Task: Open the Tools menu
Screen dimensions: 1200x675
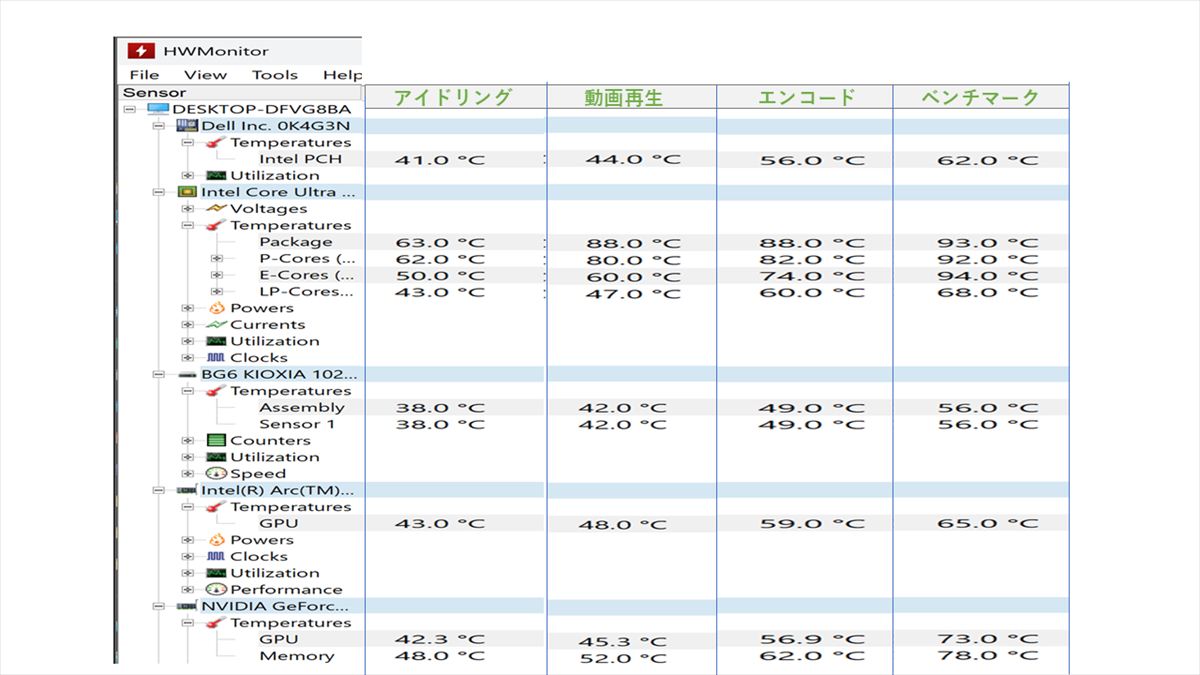Action: (x=275, y=75)
